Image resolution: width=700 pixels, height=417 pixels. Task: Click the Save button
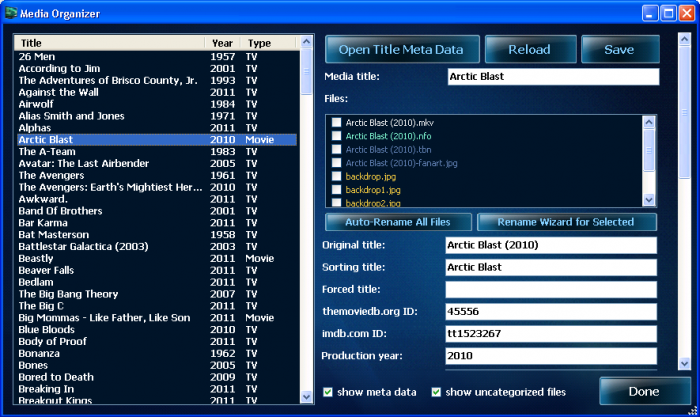620,49
